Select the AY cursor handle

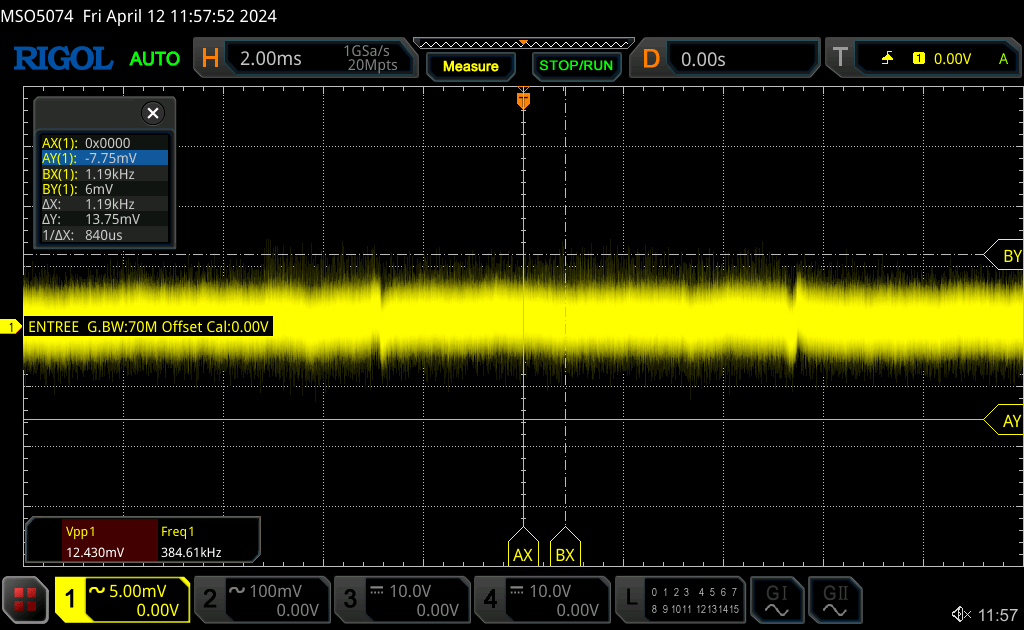tap(1004, 421)
